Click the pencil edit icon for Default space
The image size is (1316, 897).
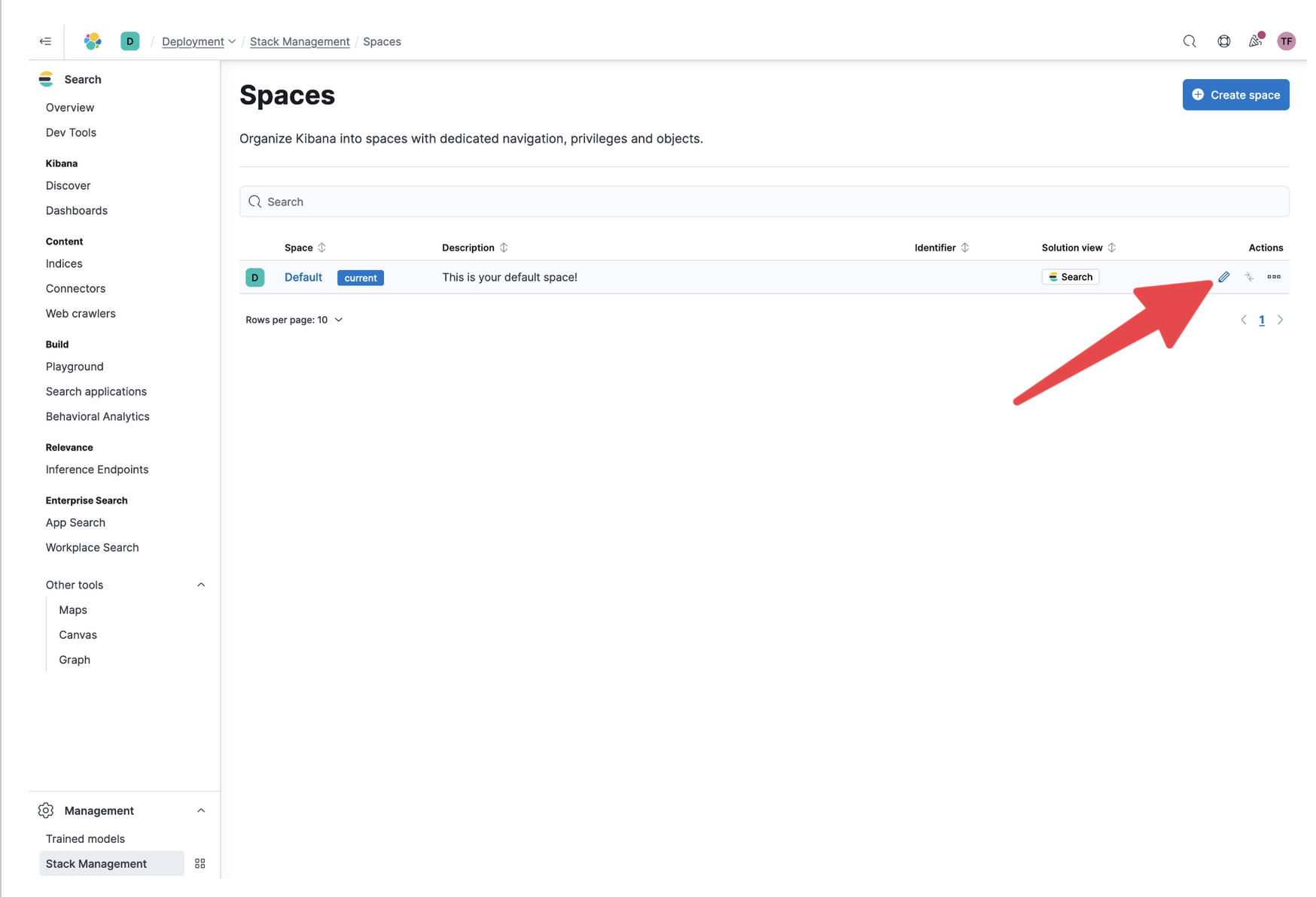coord(1224,277)
